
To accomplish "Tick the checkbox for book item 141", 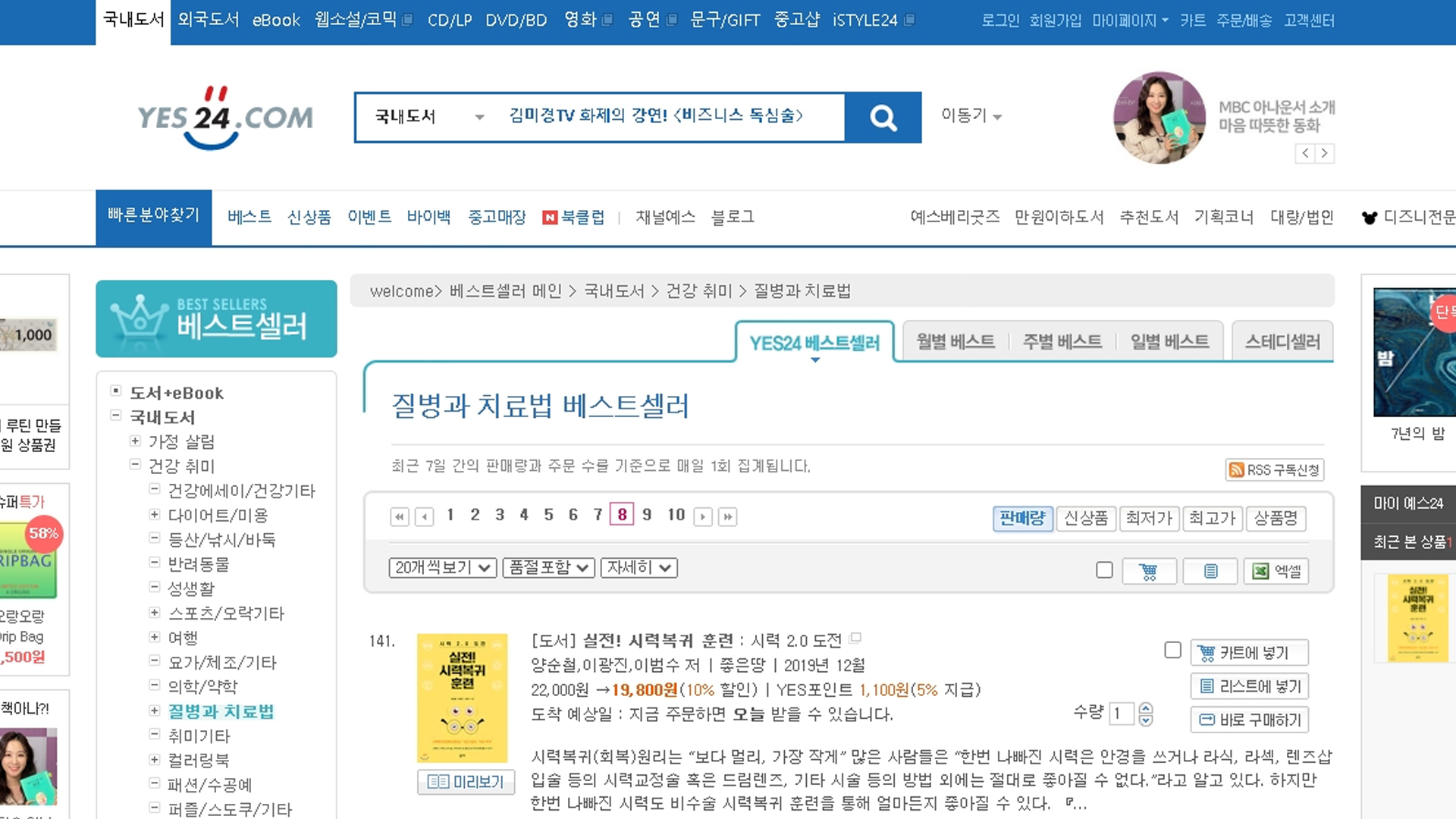I will click(1172, 650).
